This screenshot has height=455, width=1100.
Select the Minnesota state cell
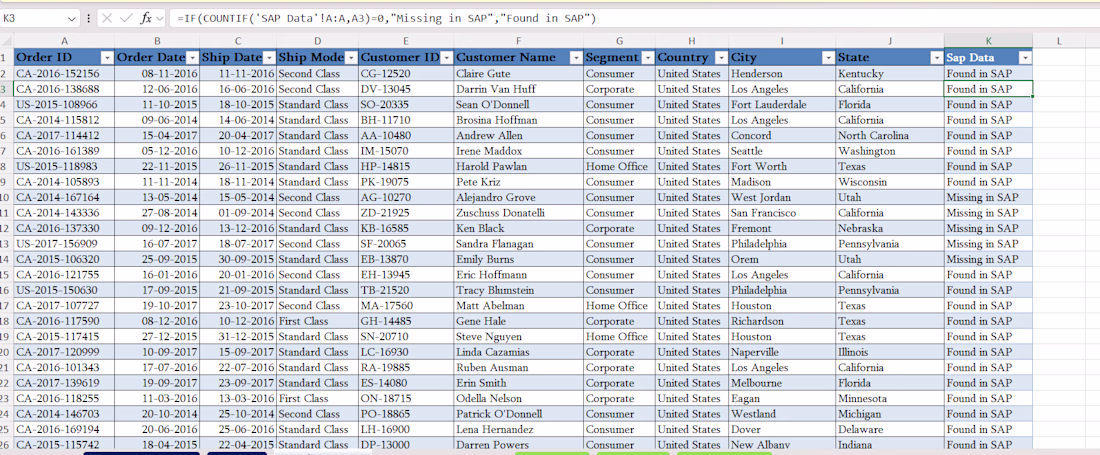890,398
